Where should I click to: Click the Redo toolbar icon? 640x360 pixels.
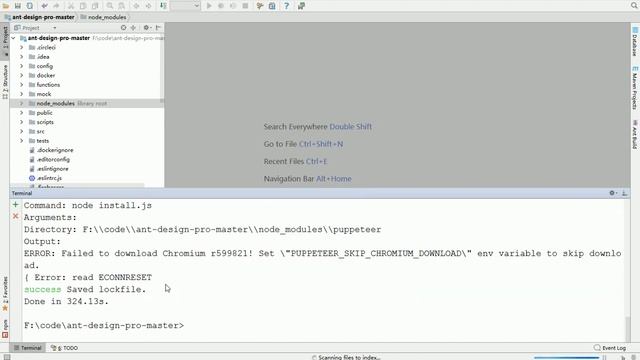pyautogui.click(x=56, y=6)
